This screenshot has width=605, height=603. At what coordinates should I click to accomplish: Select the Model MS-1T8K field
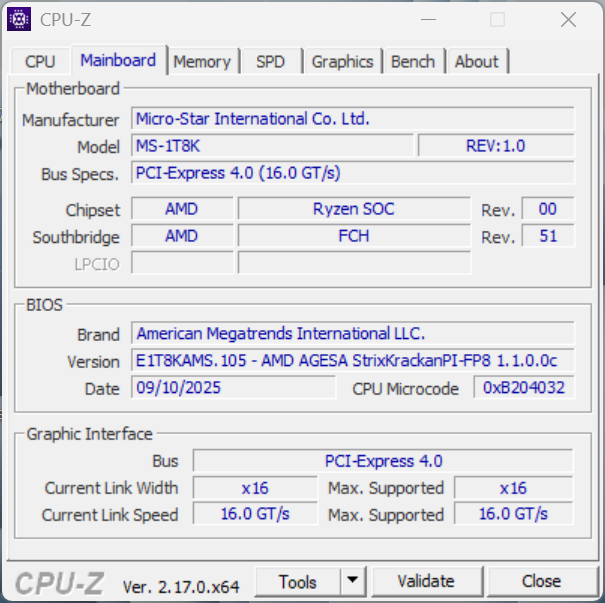coord(272,146)
